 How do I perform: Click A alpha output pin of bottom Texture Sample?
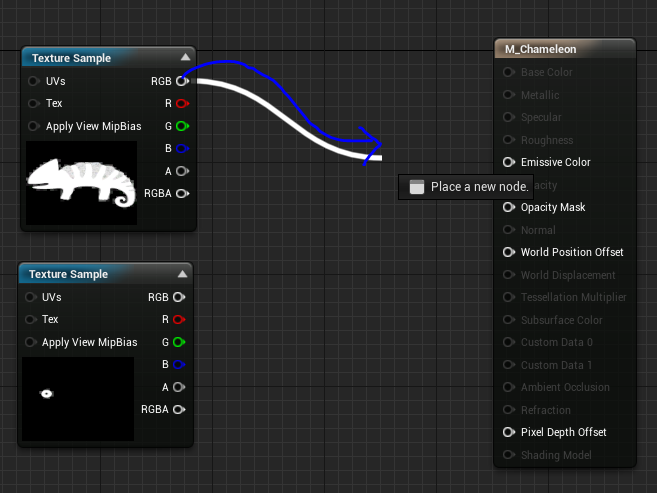(x=179, y=387)
